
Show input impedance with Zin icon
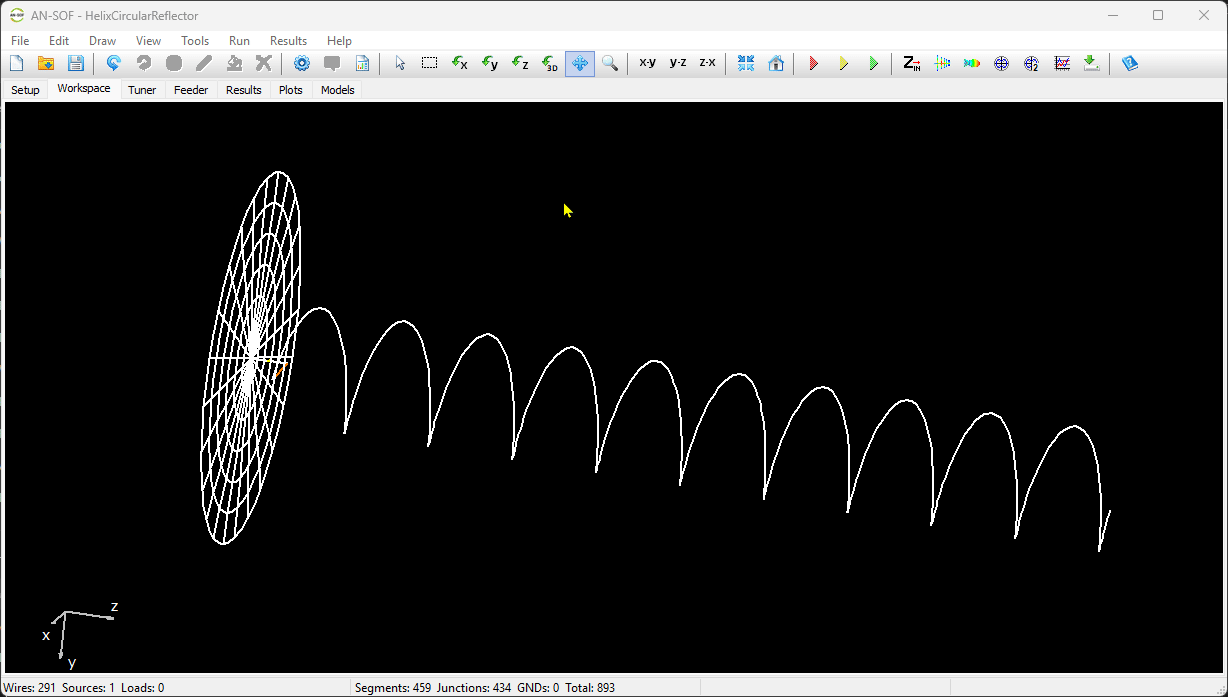[x=911, y=63]
